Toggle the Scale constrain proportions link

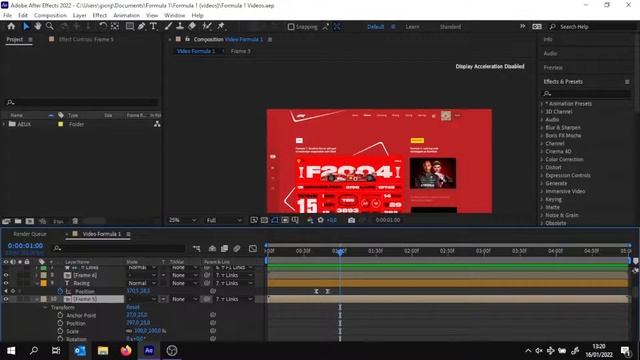click(x=129, y=331)
